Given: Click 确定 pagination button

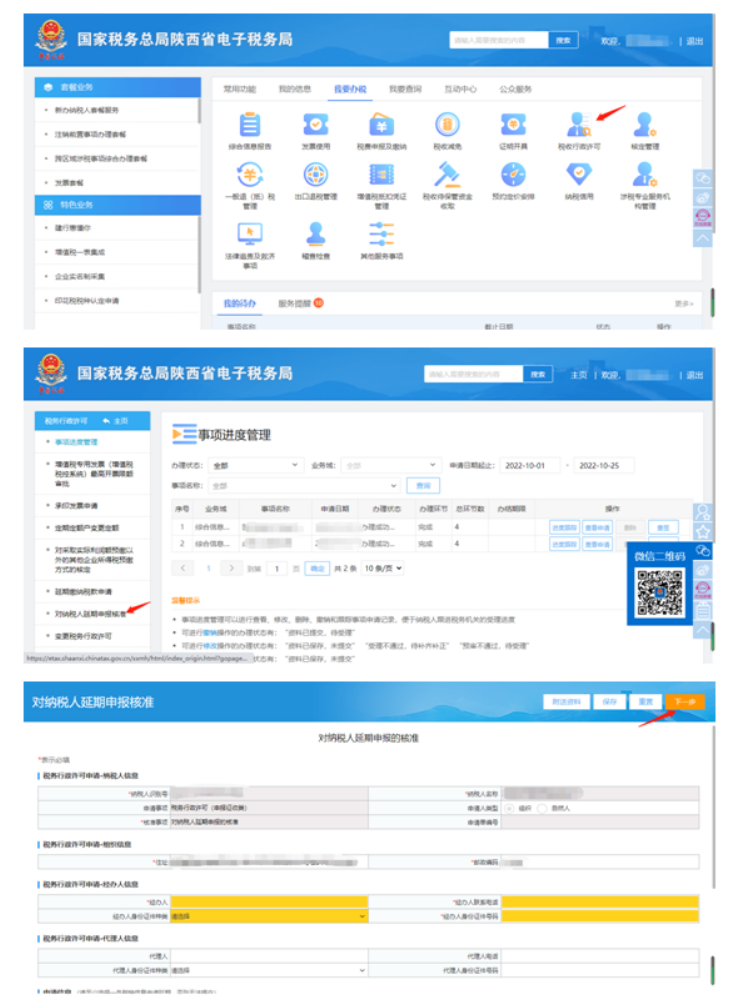Looking at the screenshot, I should [317, 568].
